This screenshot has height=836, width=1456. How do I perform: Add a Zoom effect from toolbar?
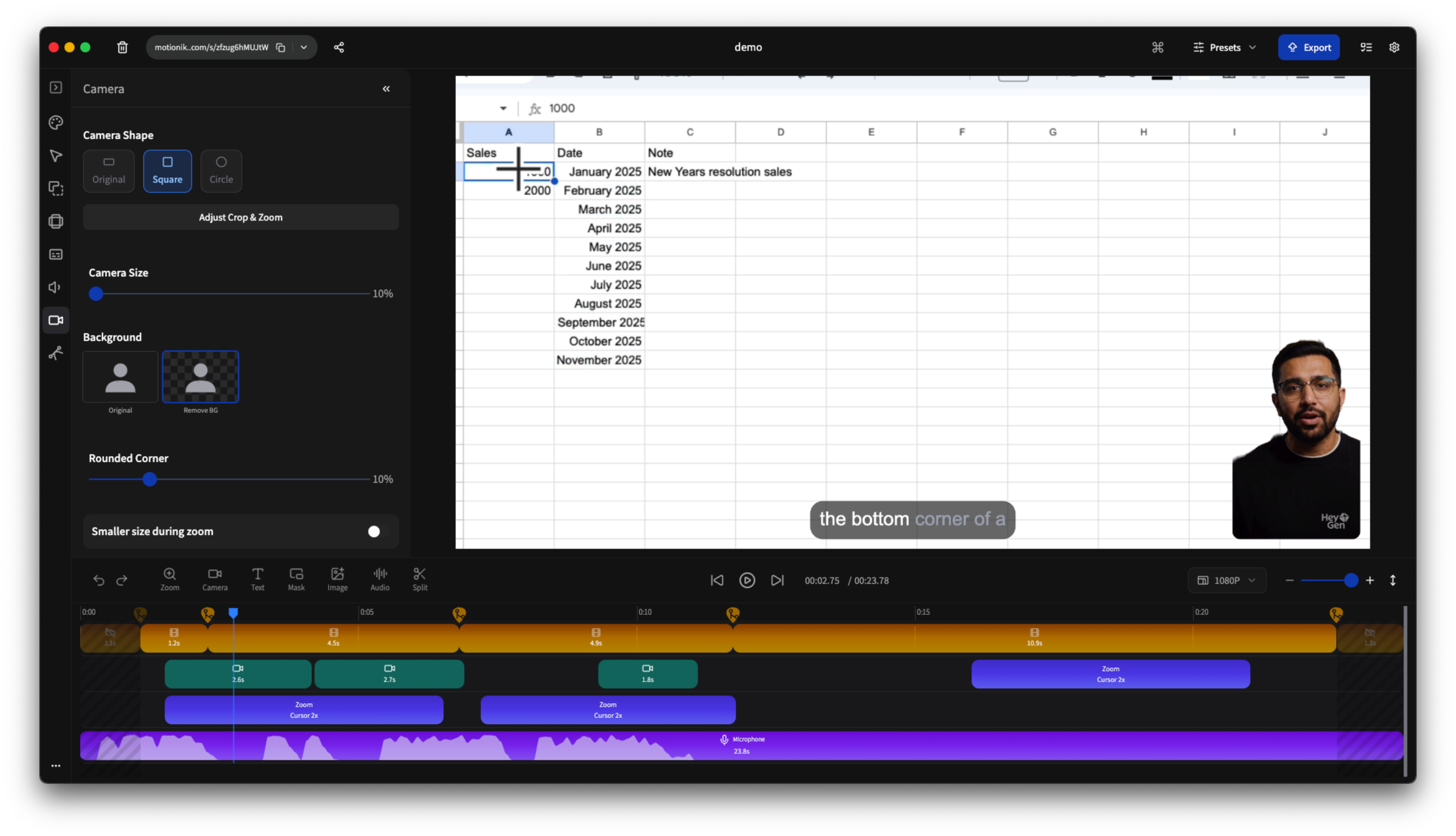(x=169, y=579)
